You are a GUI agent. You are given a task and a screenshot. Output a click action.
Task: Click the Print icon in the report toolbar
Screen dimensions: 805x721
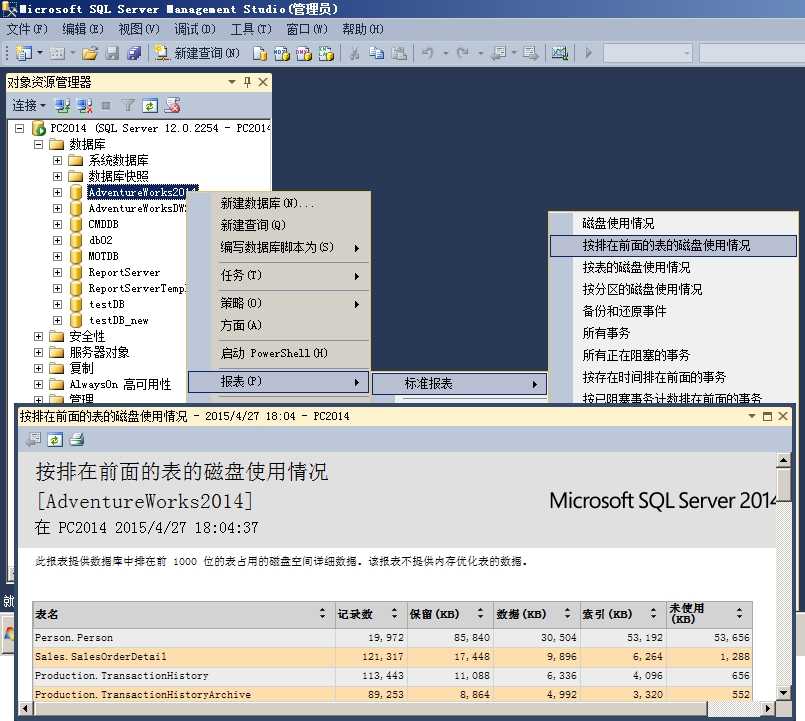(76, 440)
